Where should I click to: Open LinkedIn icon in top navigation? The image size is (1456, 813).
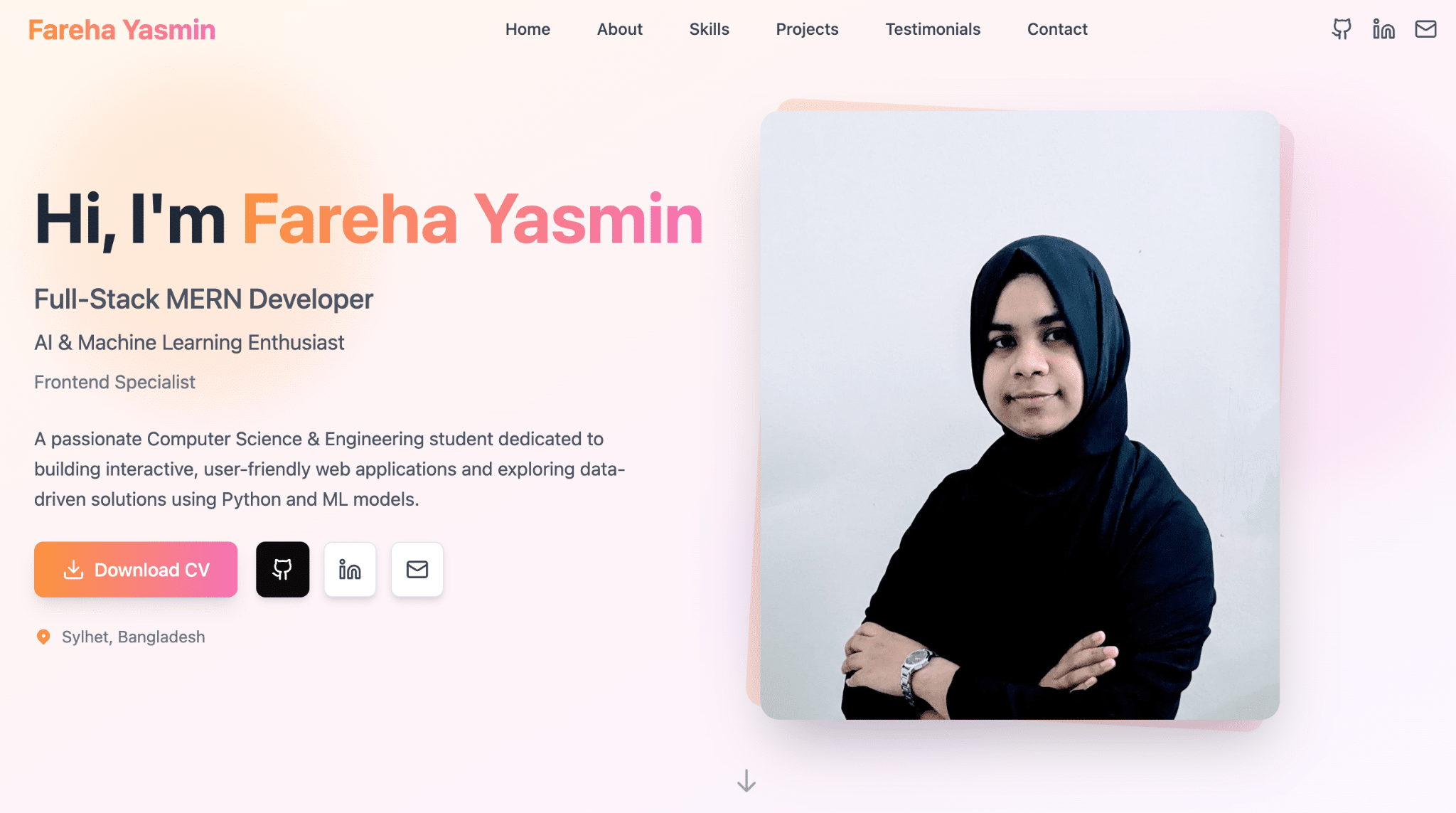[1383, 29]
